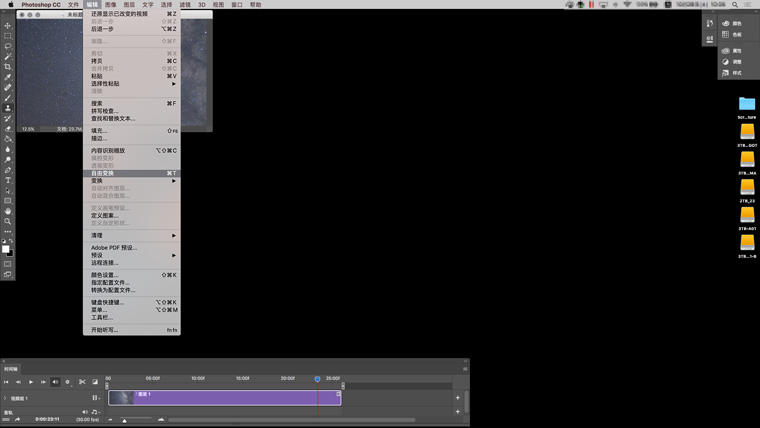The height and width of the screenshot is (428, 760).
Task: Step to next frame in timeline
Action: (x=43, y=382)
